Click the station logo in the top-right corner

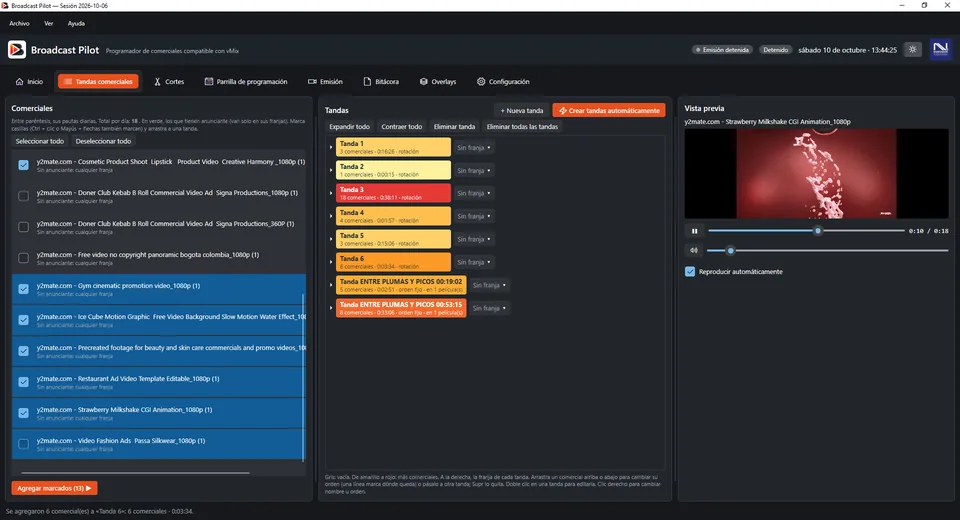click(940, 49)
